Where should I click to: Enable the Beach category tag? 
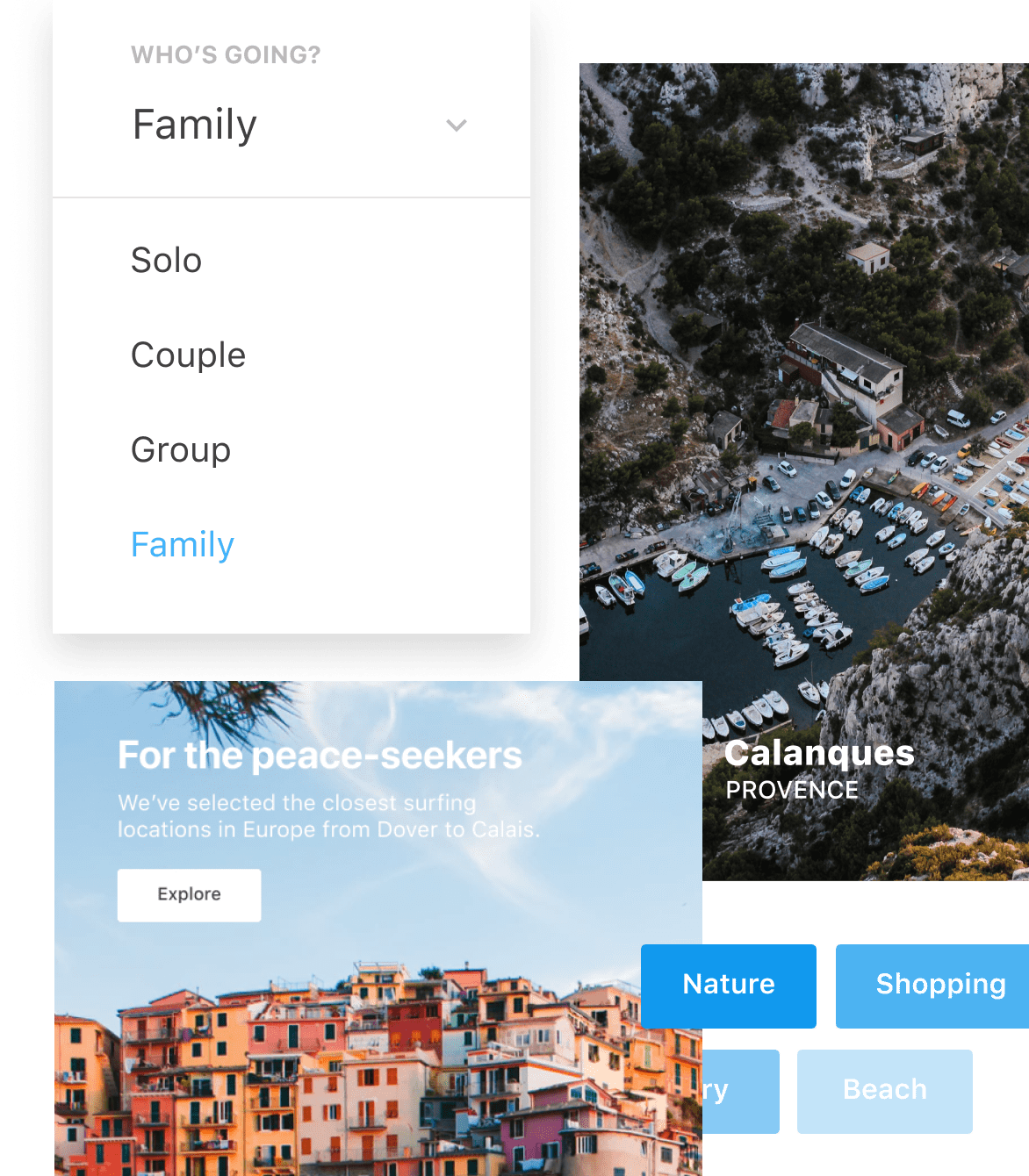[885, 1091]
